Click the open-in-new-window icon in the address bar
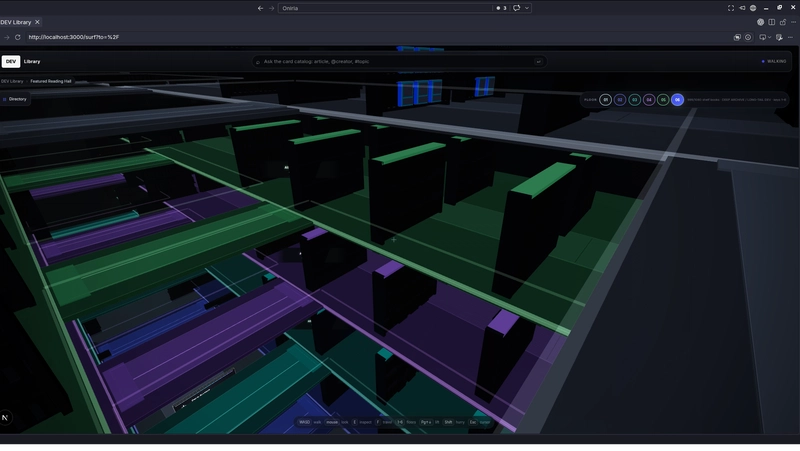The height and width of the screenshot is (451, 800). [737, 37]
